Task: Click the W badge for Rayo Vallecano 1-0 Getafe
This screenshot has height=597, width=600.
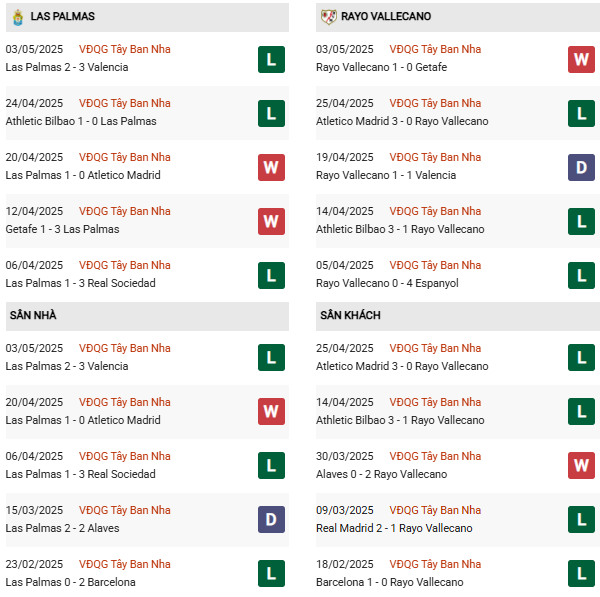Action: (581, 59)
